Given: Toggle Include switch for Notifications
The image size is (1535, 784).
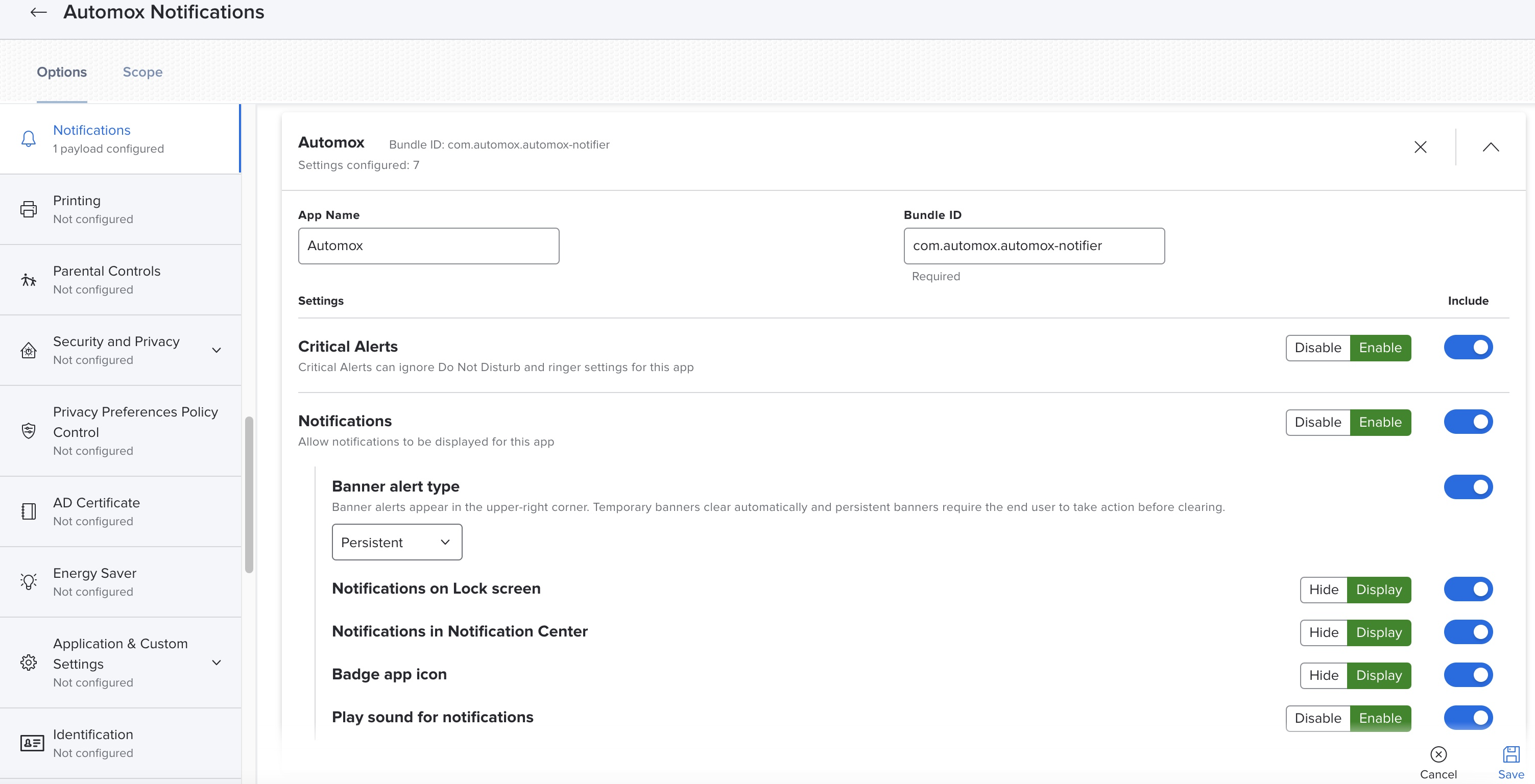Looking at the screenshot, I should (1468, 422).
